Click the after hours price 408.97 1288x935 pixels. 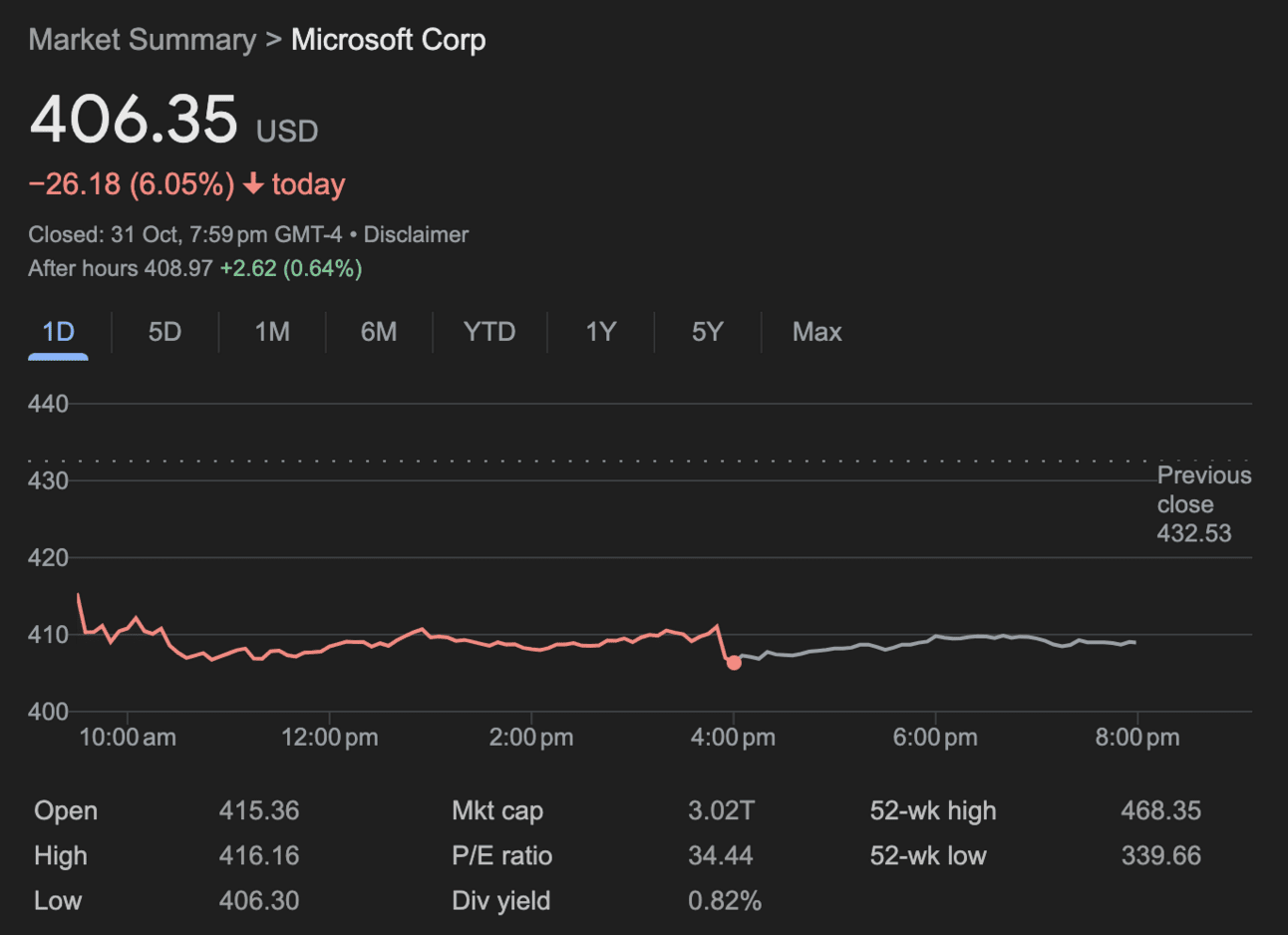pyautogui.click(x=178, y=268)
